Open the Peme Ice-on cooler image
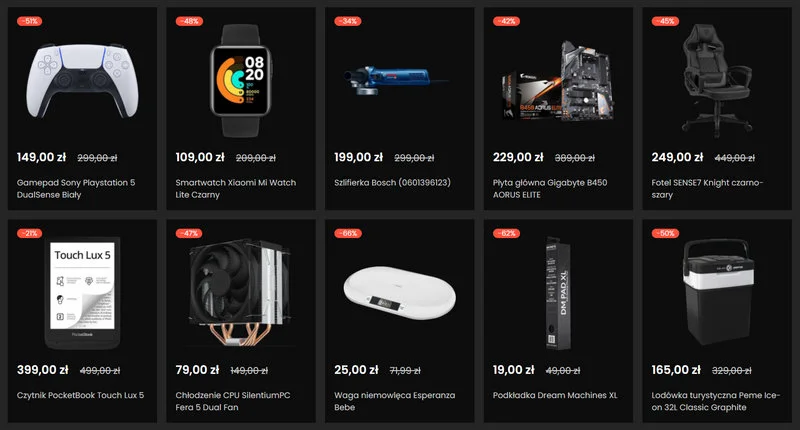The width and height of the screenshot is (800, 430). click(x=717, y=292)
